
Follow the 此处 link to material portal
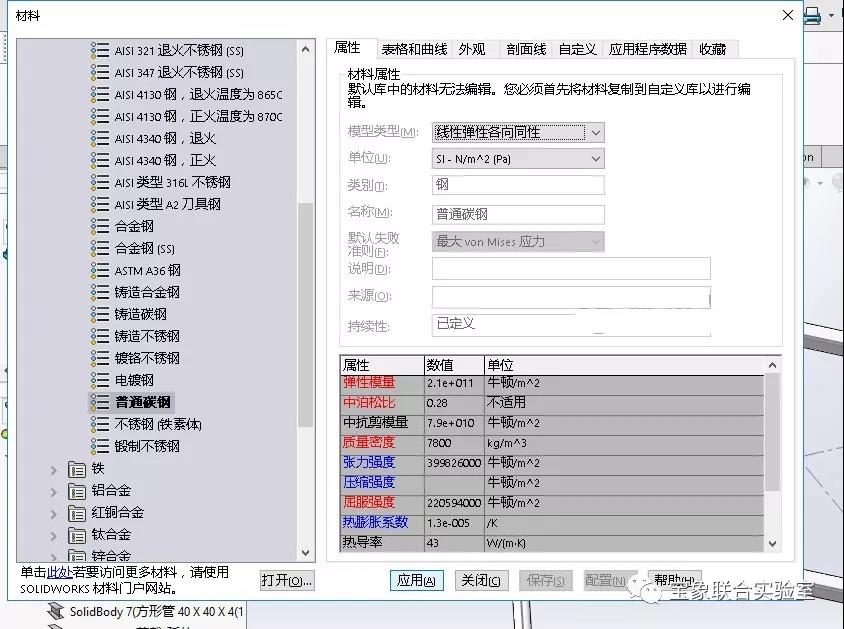tap(59, 572)
